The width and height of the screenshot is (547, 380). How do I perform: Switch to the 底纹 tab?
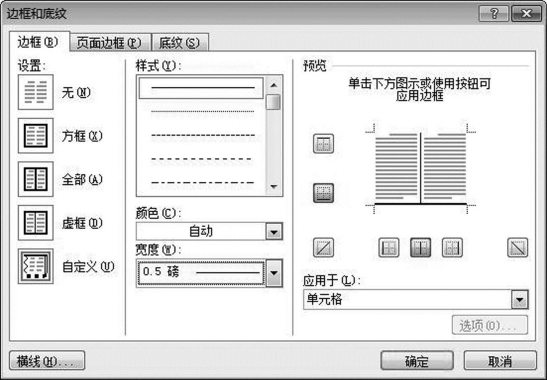click(x=180, y=43)
